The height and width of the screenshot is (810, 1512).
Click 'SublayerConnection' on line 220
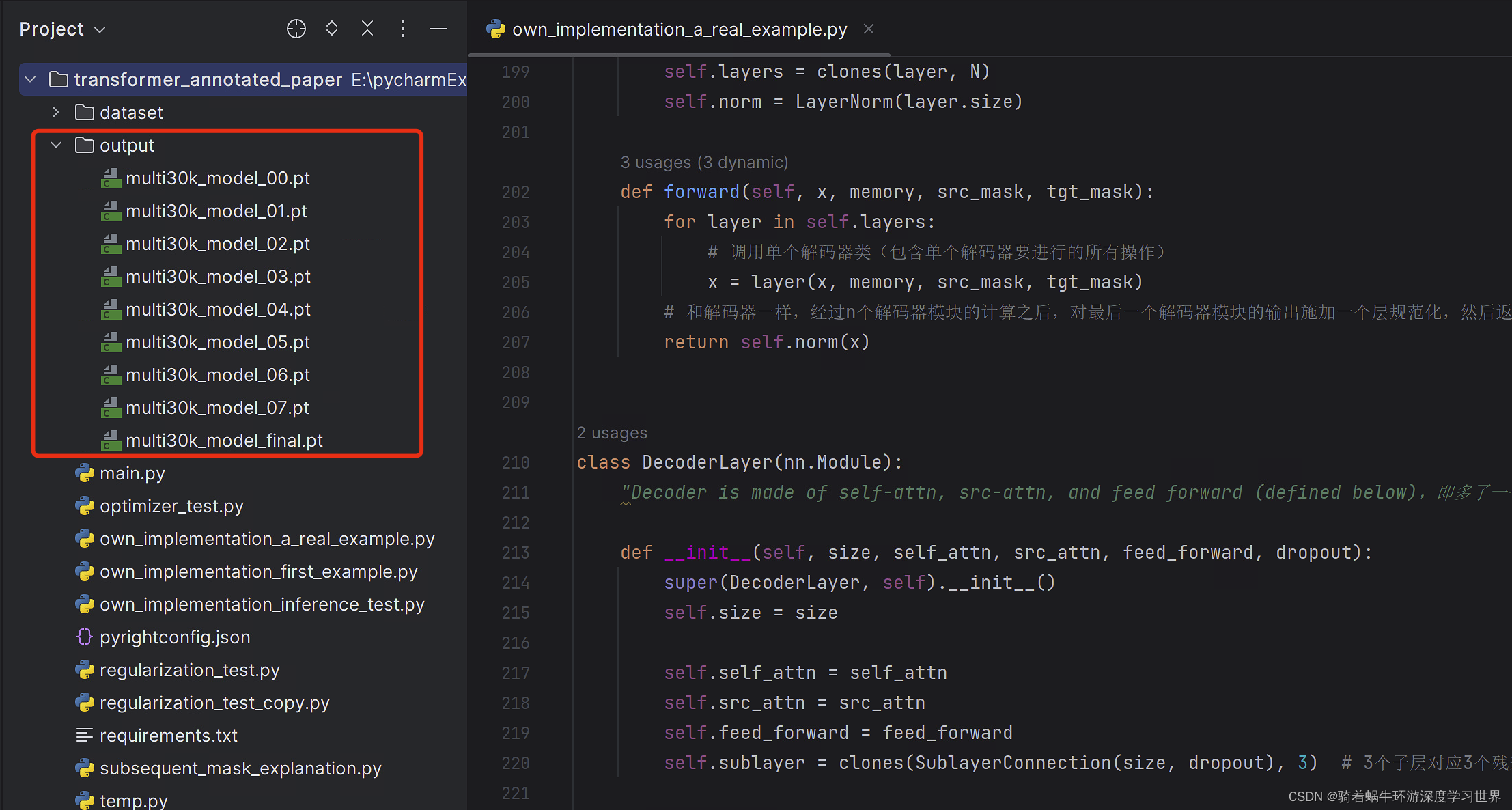click(1013, 763)
